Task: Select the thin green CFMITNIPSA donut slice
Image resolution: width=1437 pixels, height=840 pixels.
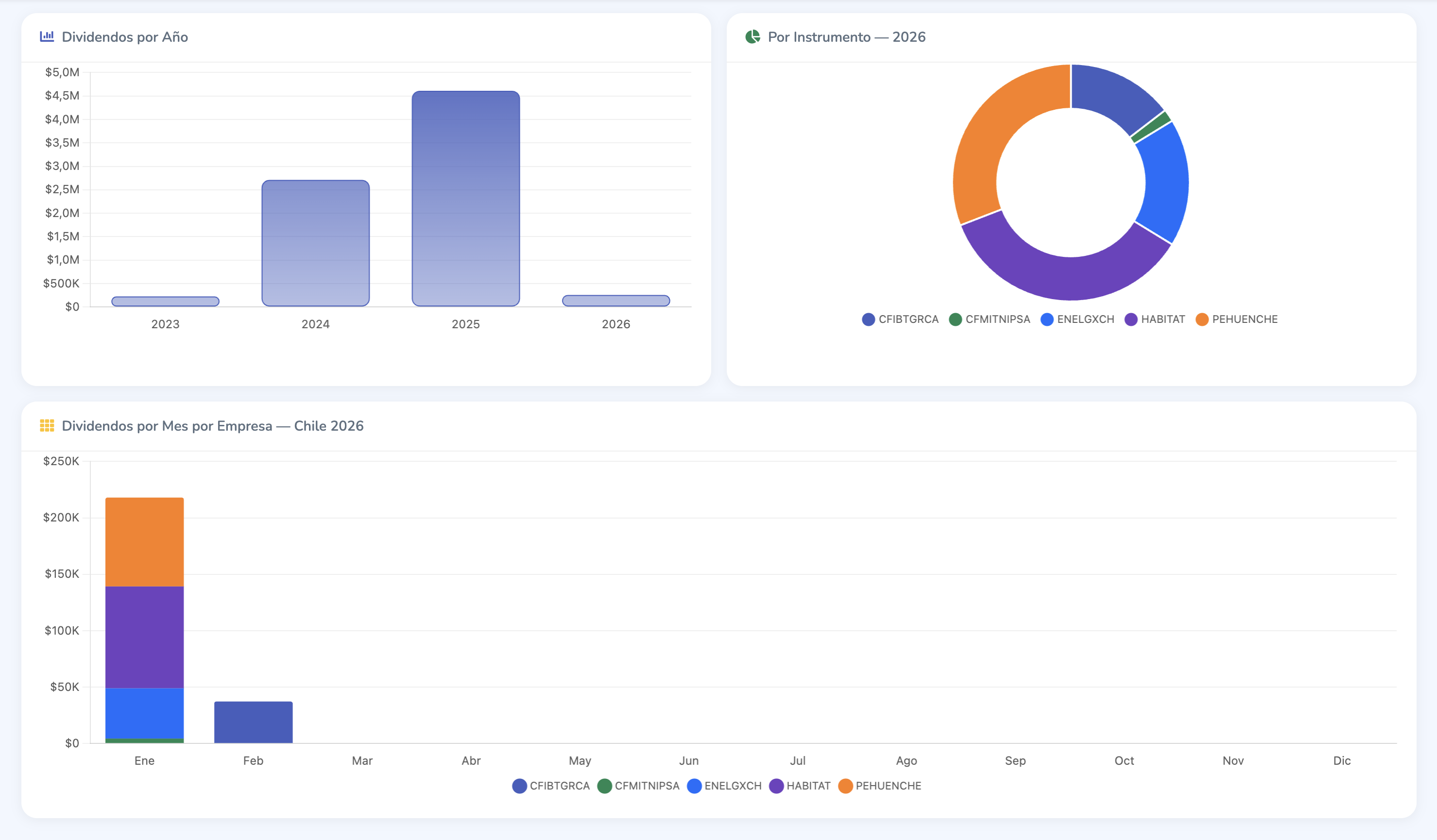Action: [x=1151, y=127]
